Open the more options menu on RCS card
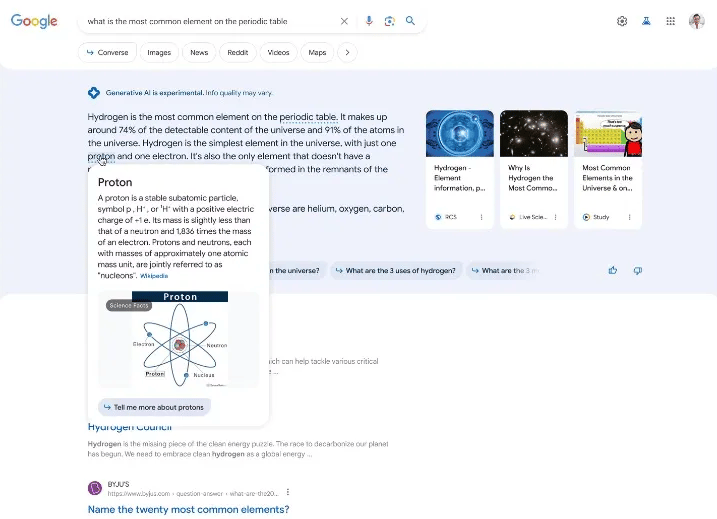The image size is (717, 519). tap(482, 217)
